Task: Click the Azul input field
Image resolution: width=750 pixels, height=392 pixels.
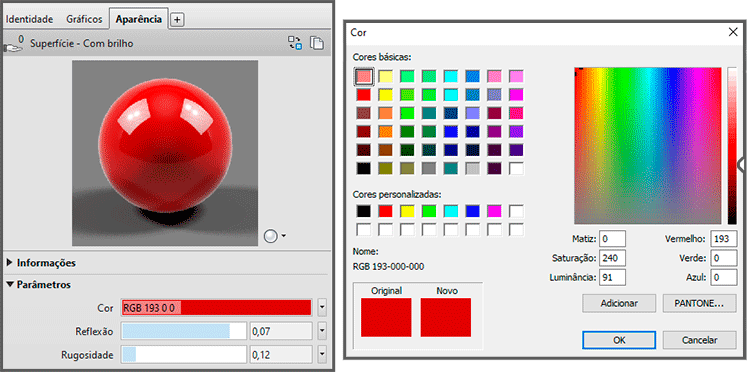Action: (x=723, y=277)
